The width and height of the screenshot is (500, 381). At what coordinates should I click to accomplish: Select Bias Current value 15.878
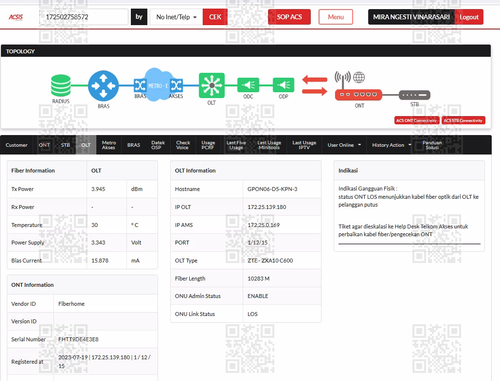pyautogui.click(x=100, y=261)
